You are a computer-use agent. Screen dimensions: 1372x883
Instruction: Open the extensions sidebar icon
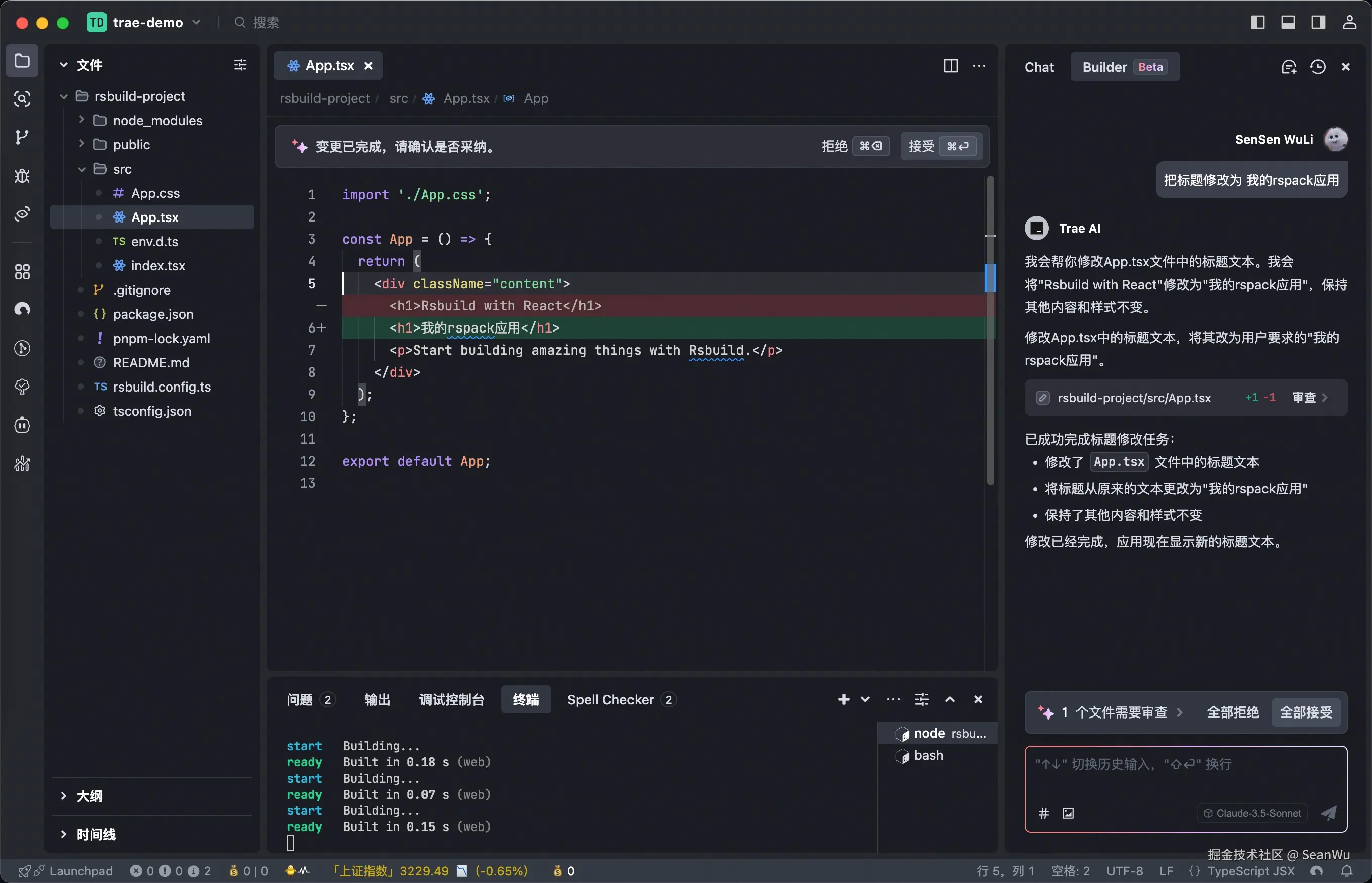22,271
